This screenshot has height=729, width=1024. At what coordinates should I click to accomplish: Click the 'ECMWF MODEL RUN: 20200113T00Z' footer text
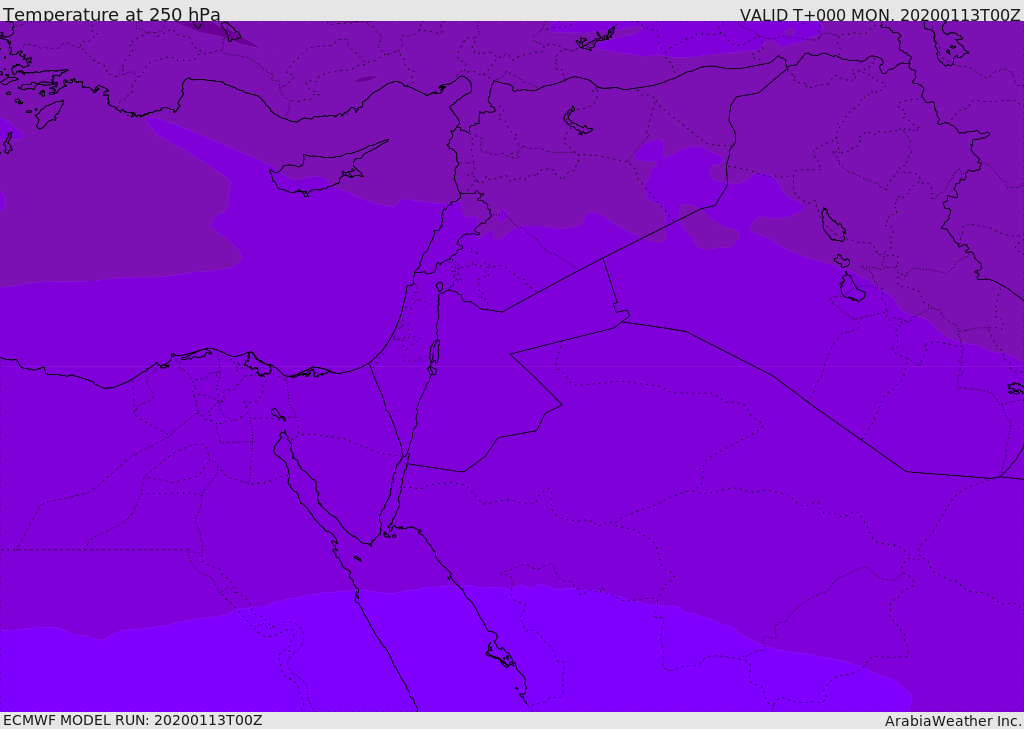(133, 720)
